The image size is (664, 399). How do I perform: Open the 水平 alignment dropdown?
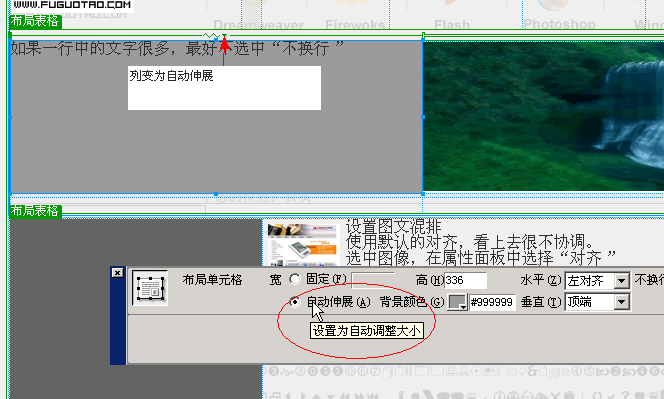tap(597, 280)
